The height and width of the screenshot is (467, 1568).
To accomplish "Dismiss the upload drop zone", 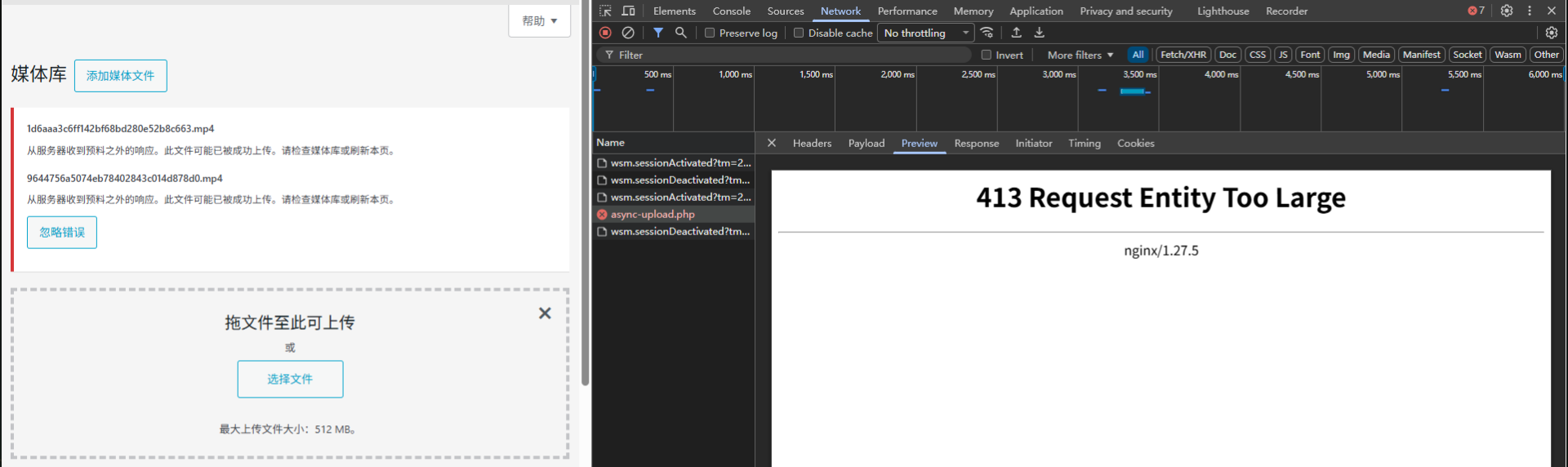I will pyautogui.click(x=545, y=314).
